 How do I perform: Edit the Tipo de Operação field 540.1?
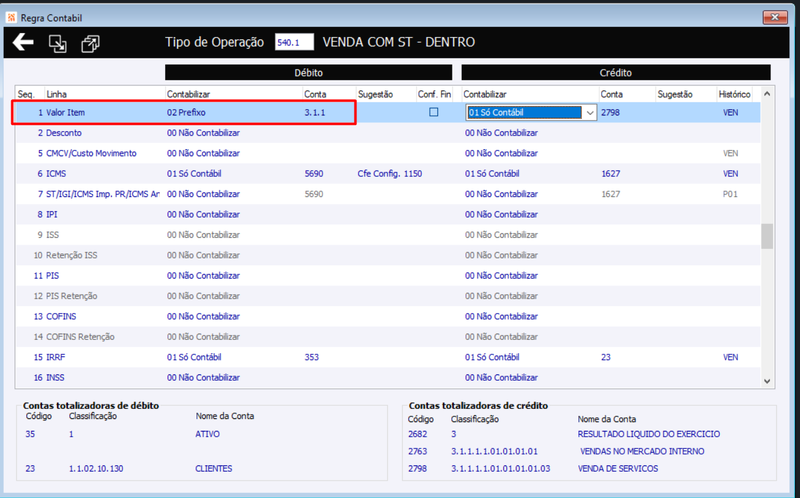click(294, 42)
